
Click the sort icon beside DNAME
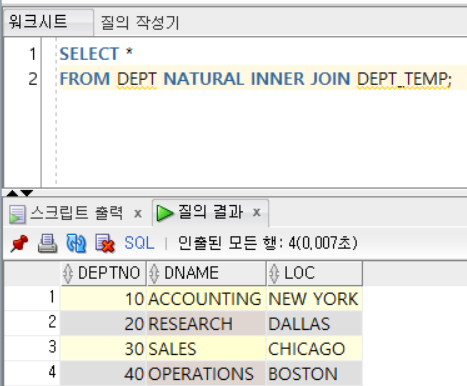(154, 274)
